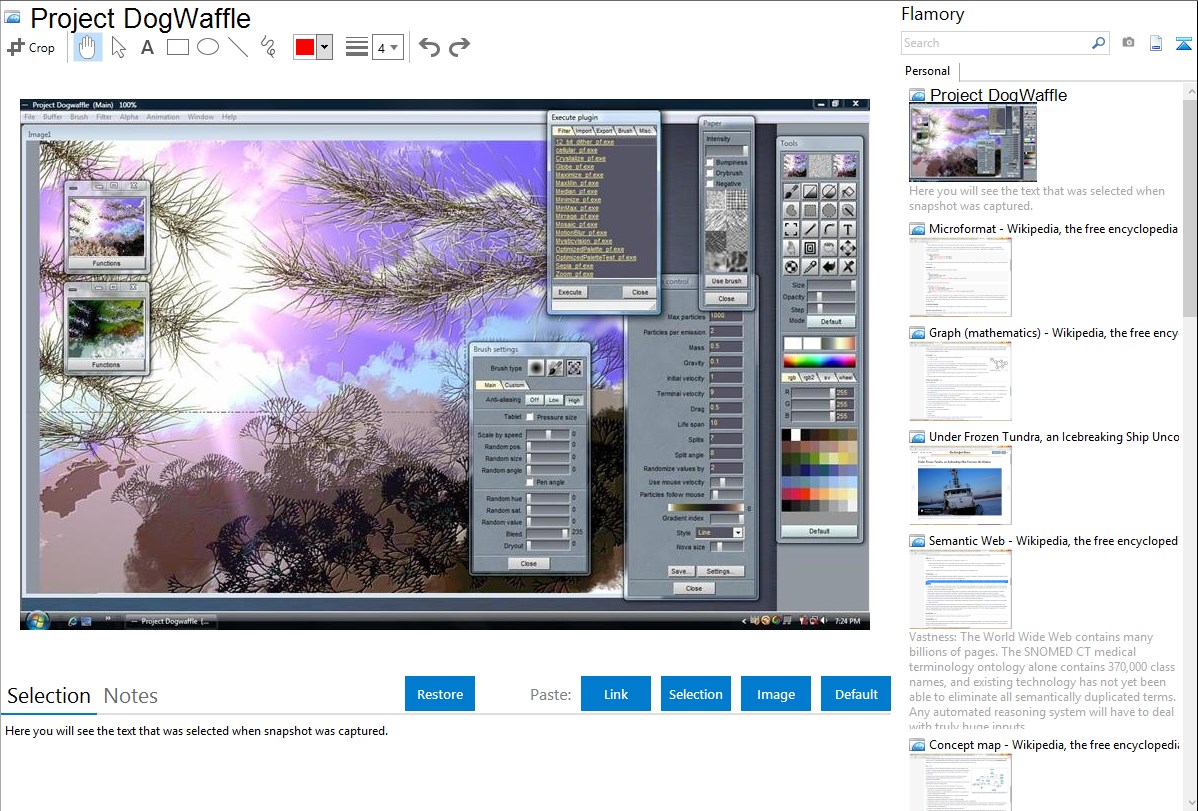Click the line thickness icon
The height and width of the screenshot is (811, 1198).
coord(356,47)
